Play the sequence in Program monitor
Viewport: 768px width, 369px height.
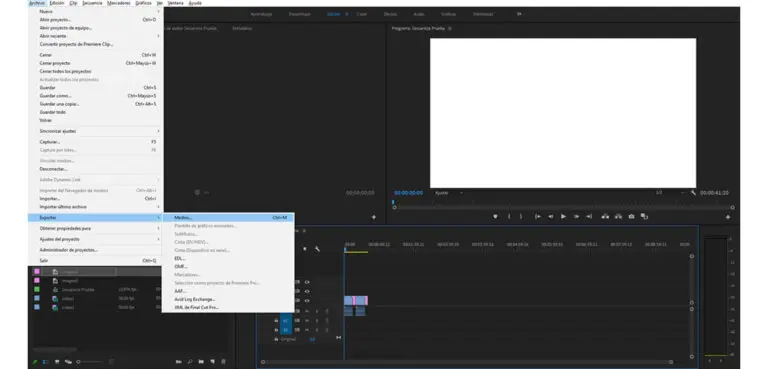coord(563,217)
